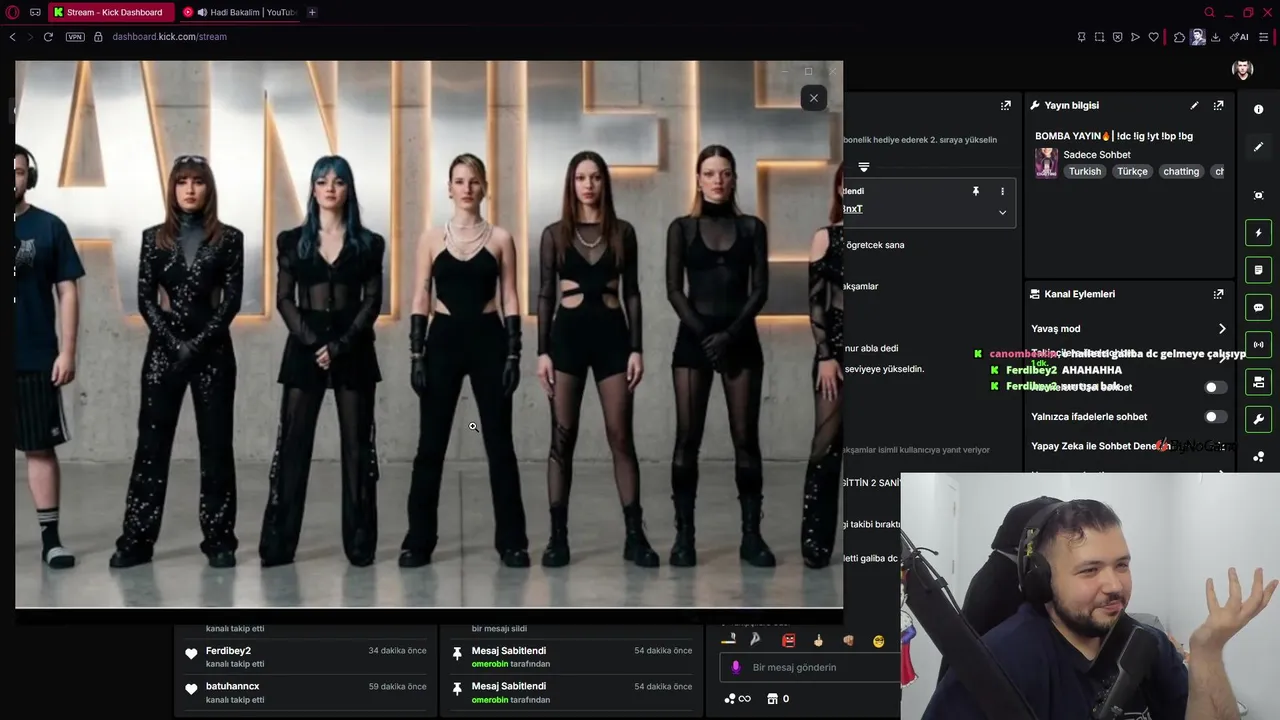1280x720 pixels.
Task: Switch to Hadi Bakalım YouTube tab
Action: coord(240,12)
